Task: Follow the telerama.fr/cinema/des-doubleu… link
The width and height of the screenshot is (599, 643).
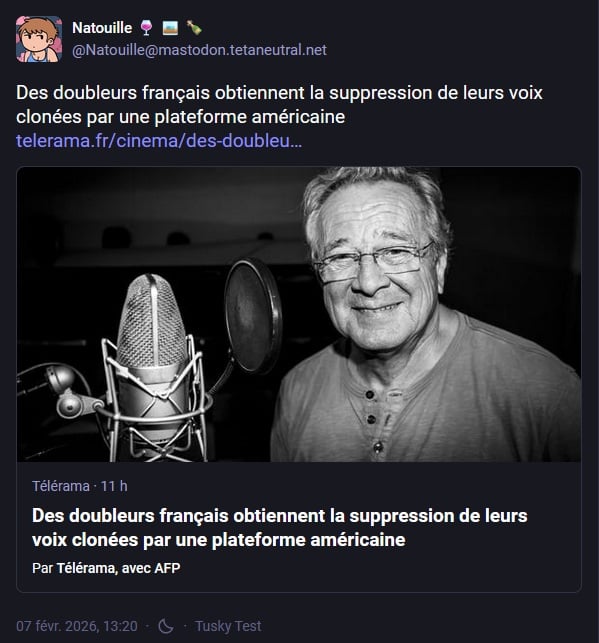Action: click(x=159, y=141)
